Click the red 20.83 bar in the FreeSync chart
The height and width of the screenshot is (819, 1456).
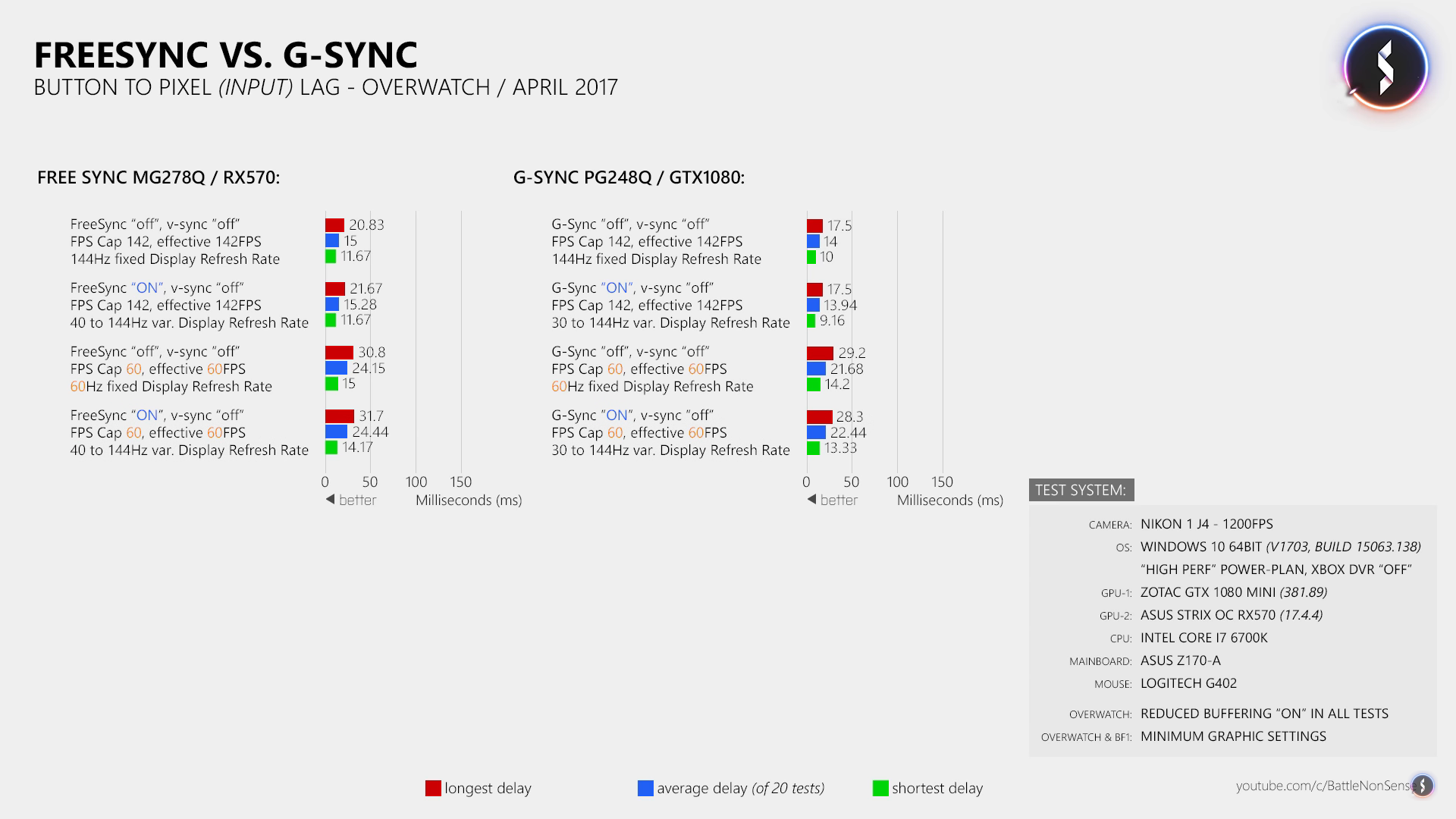(x=334, y=225)
